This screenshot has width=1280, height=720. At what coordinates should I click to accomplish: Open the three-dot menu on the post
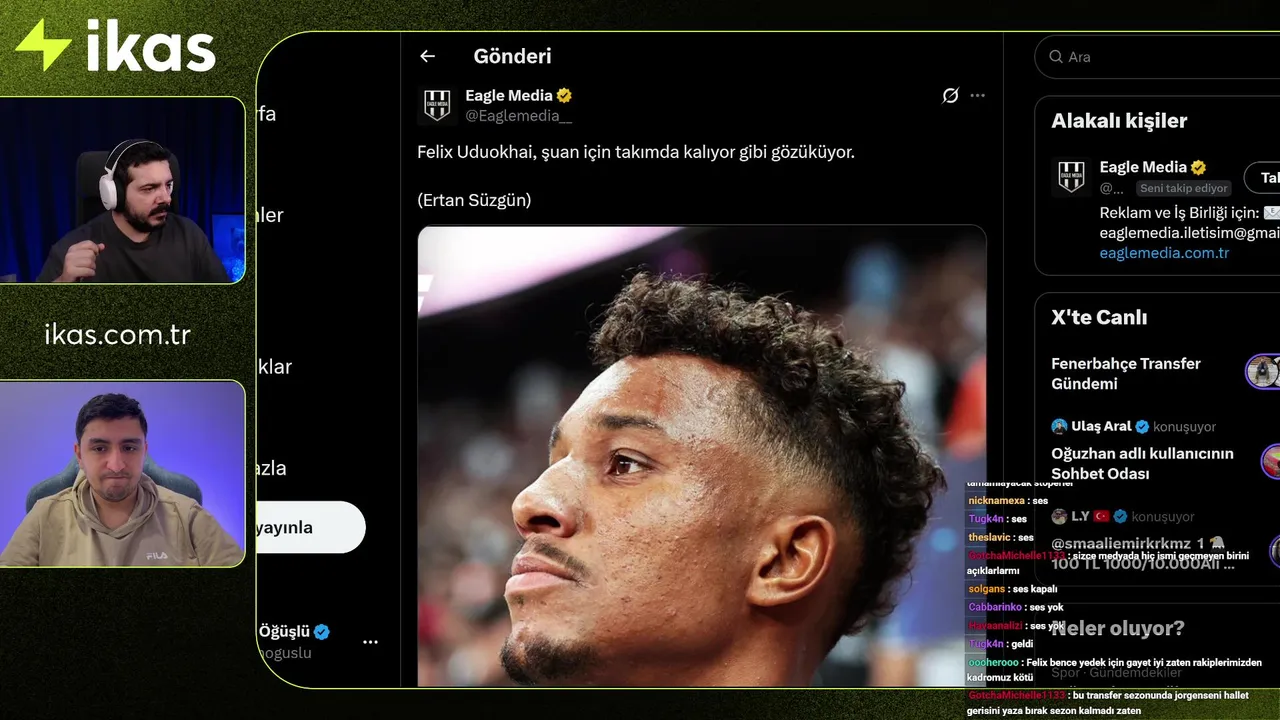(977, 96)
